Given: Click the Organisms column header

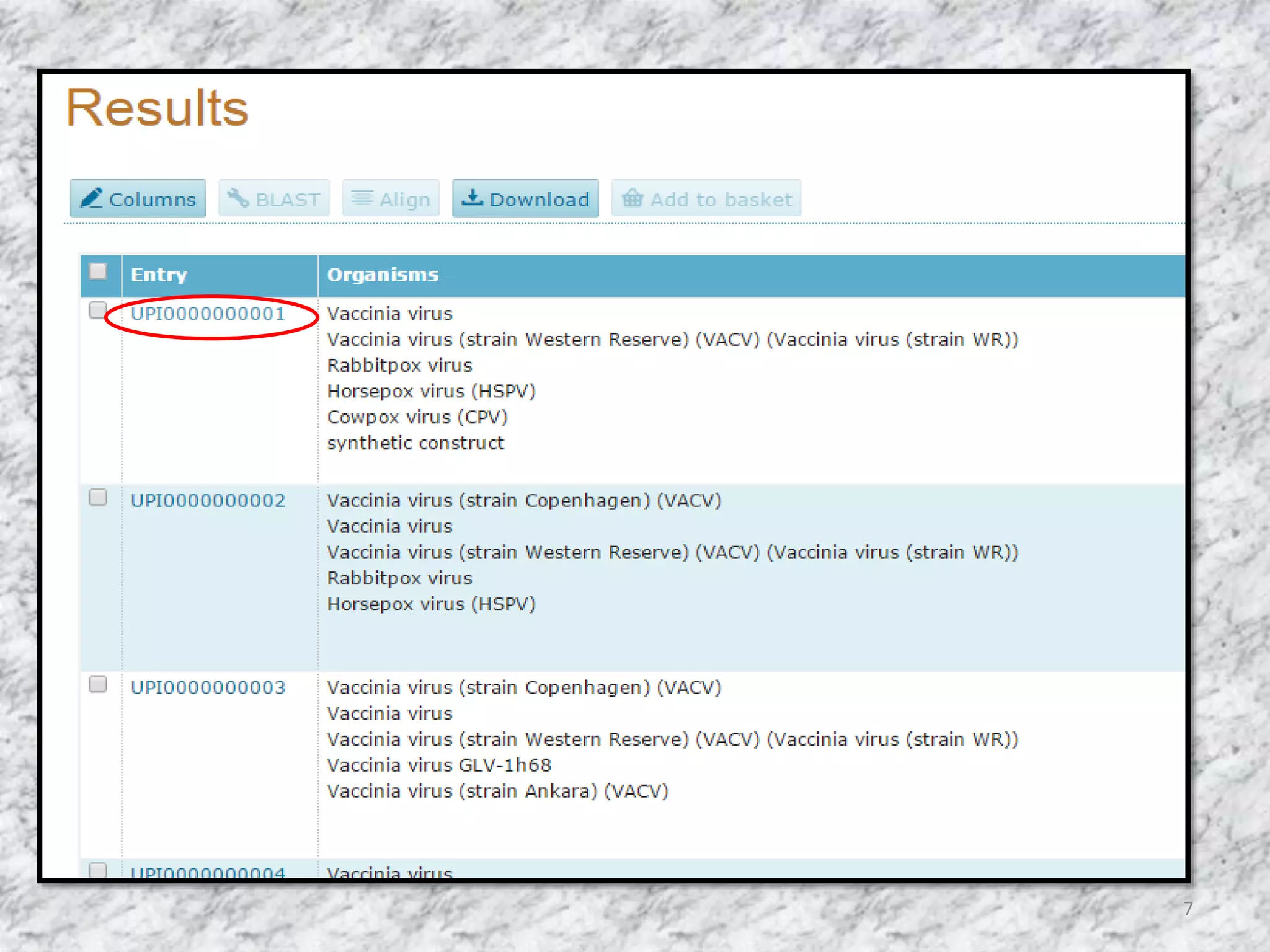Looking at the screenshot, I should (x=383, y=275).
